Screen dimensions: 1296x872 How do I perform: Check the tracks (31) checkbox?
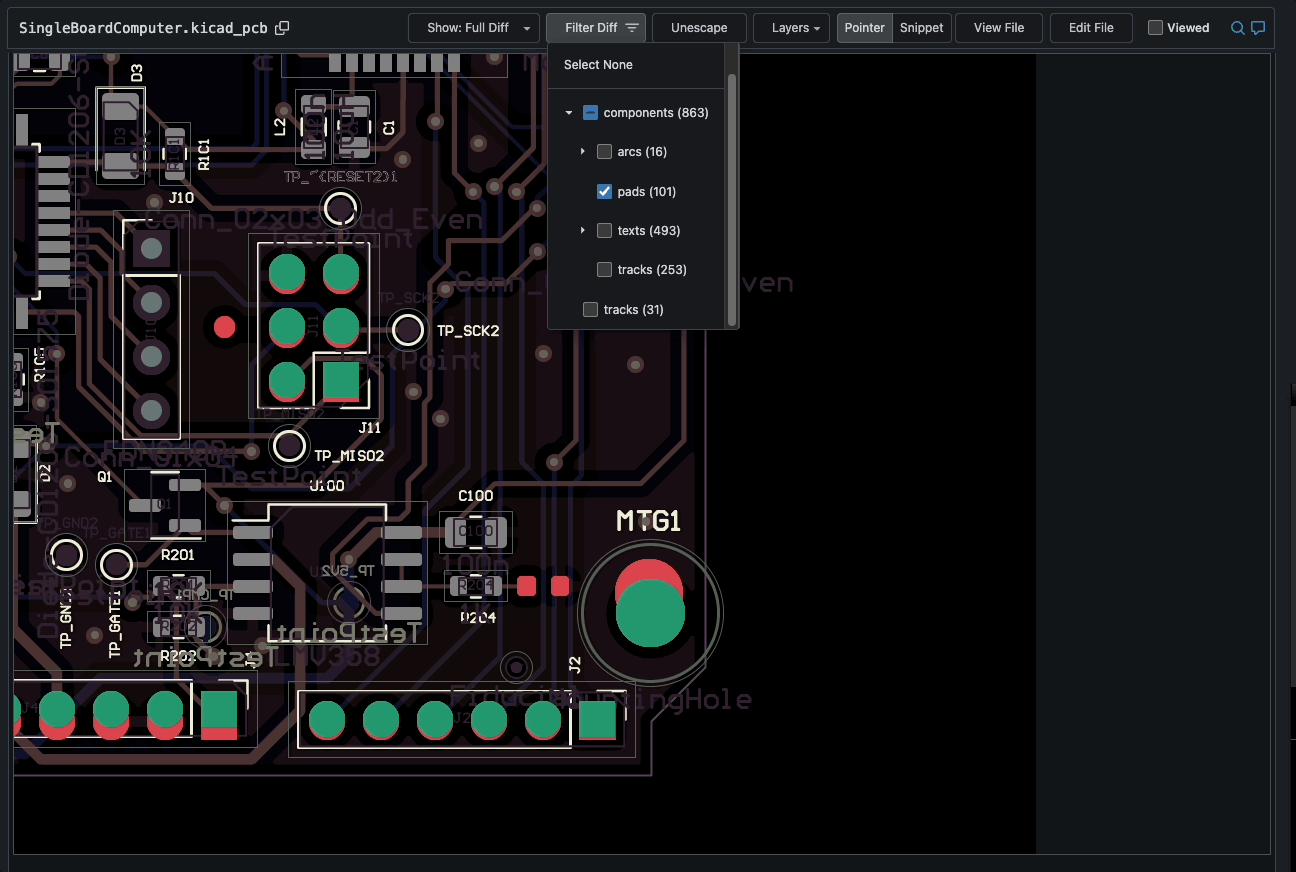coord(590,309)
